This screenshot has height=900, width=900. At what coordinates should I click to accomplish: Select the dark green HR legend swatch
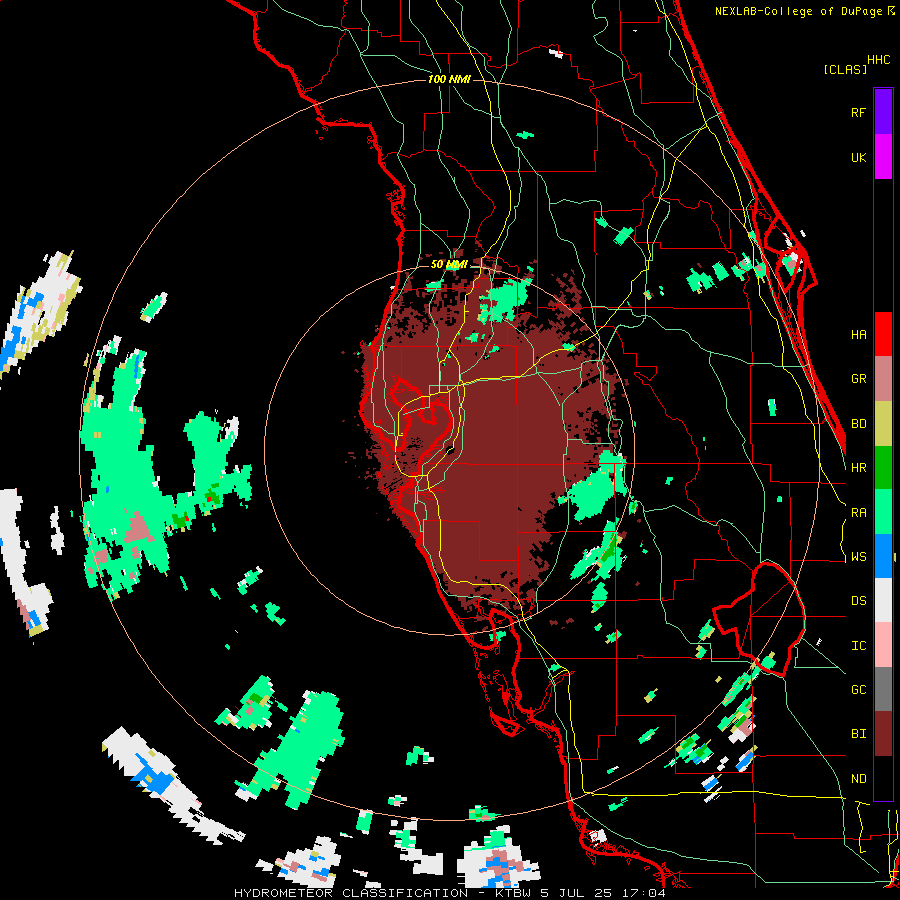click(883, 467)
